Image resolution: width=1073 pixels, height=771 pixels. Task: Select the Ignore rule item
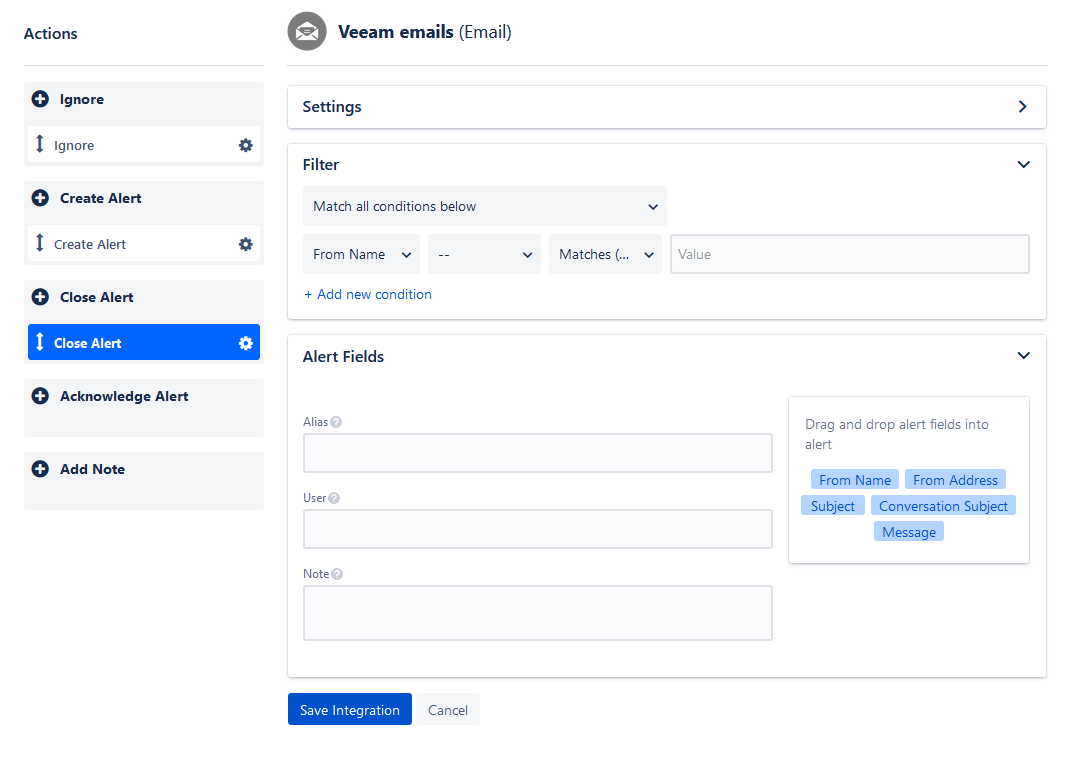coord(144,145)
